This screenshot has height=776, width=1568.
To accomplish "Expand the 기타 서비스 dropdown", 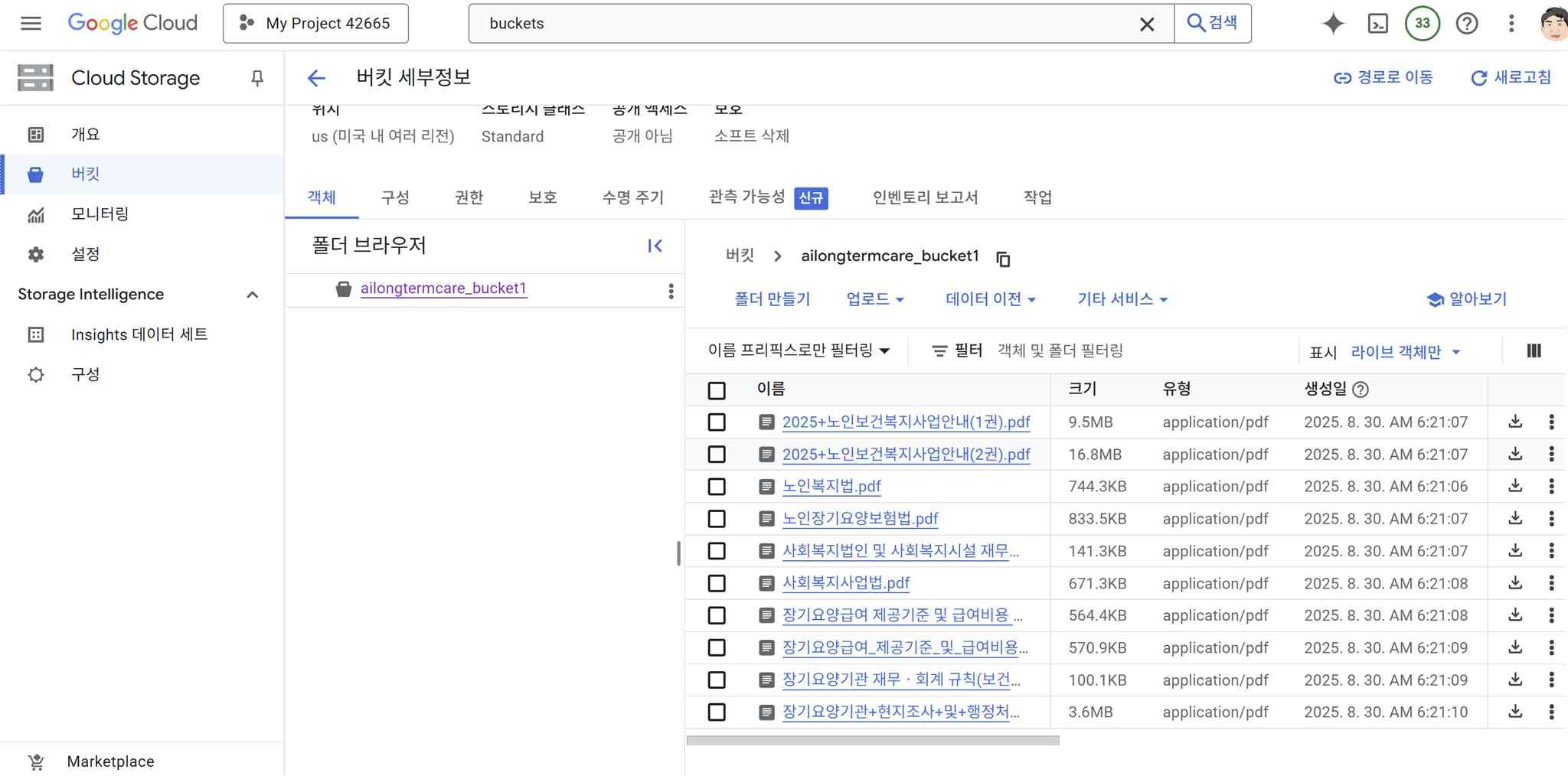I will (1122, 299).
